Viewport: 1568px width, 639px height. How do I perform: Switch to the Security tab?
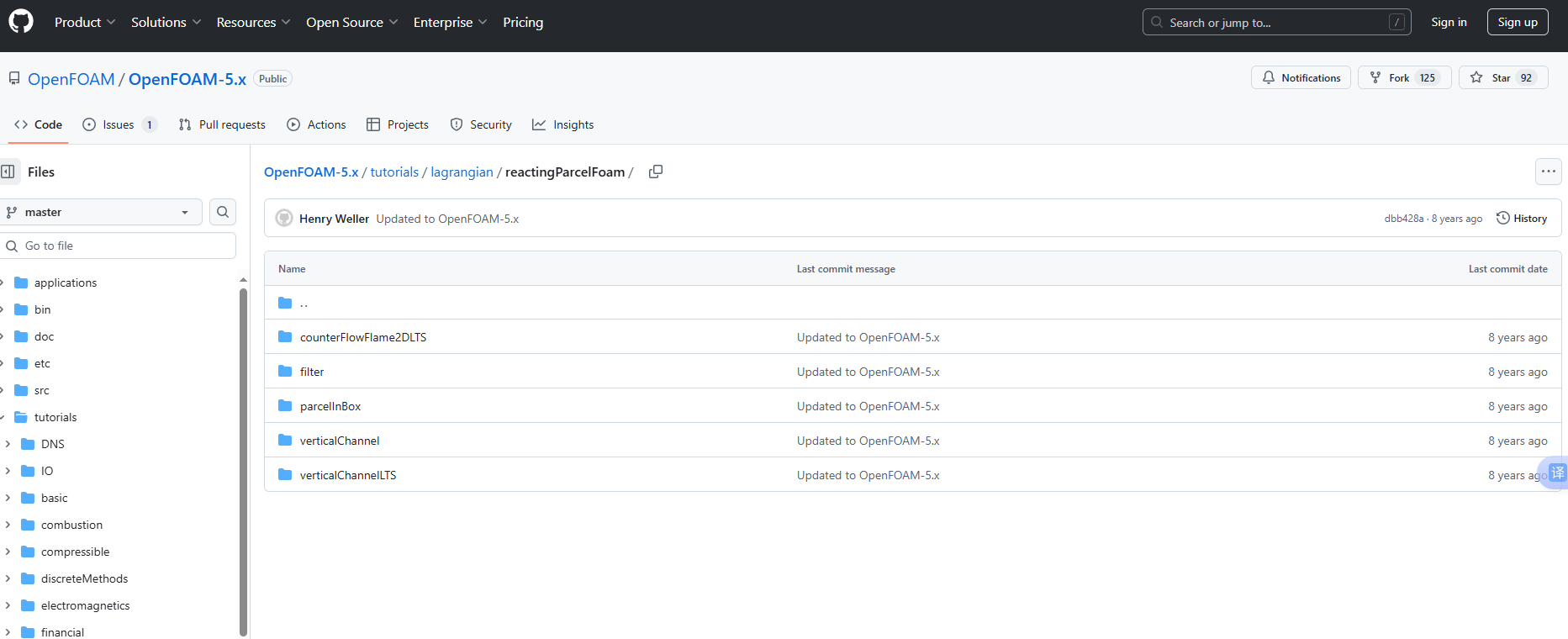click(x=481, y=124)
